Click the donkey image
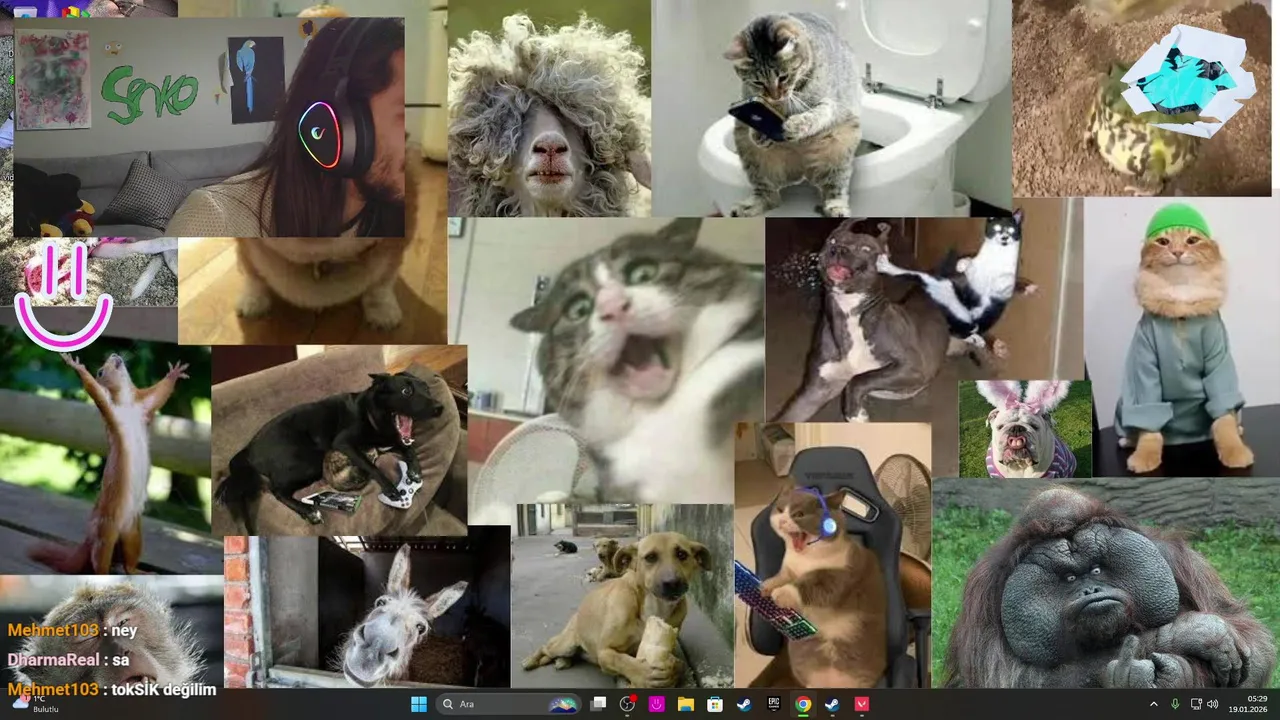1280x720 pixels. tap(367, 612)
